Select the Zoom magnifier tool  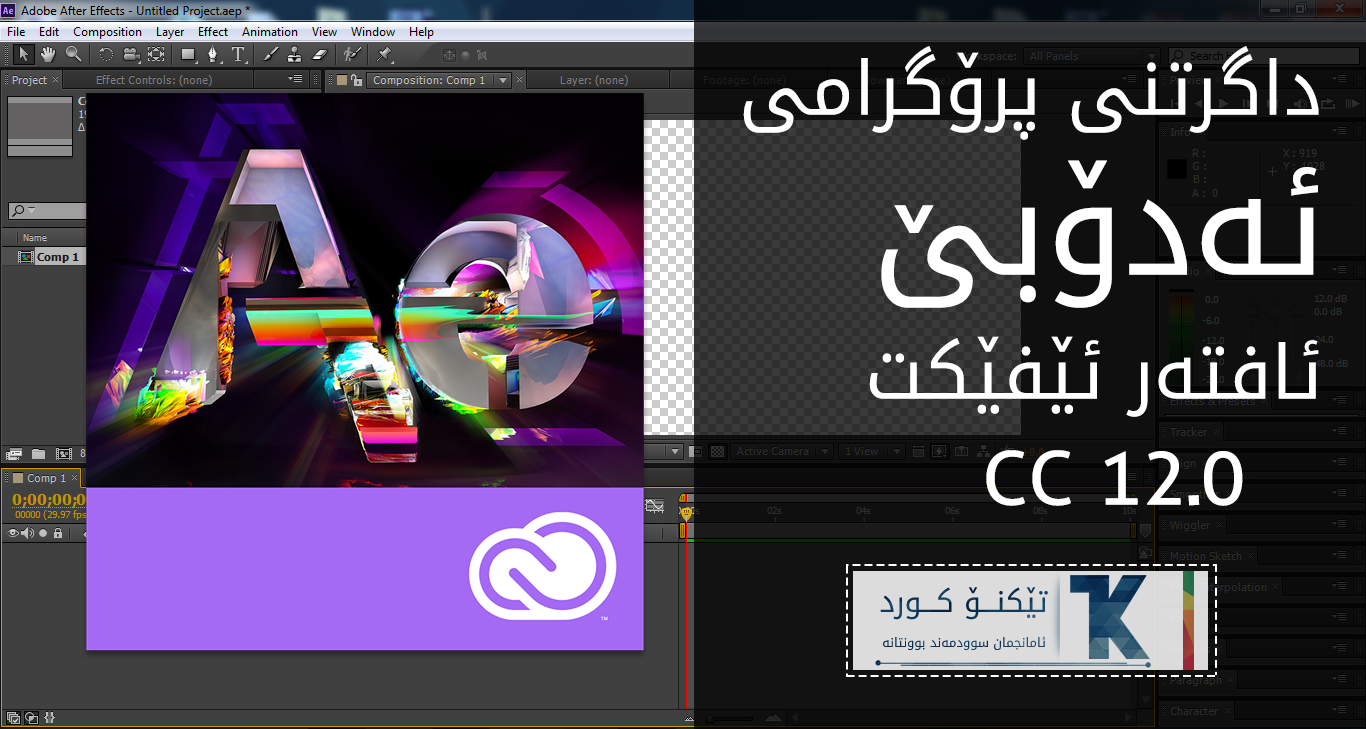(x=73, y=54)
